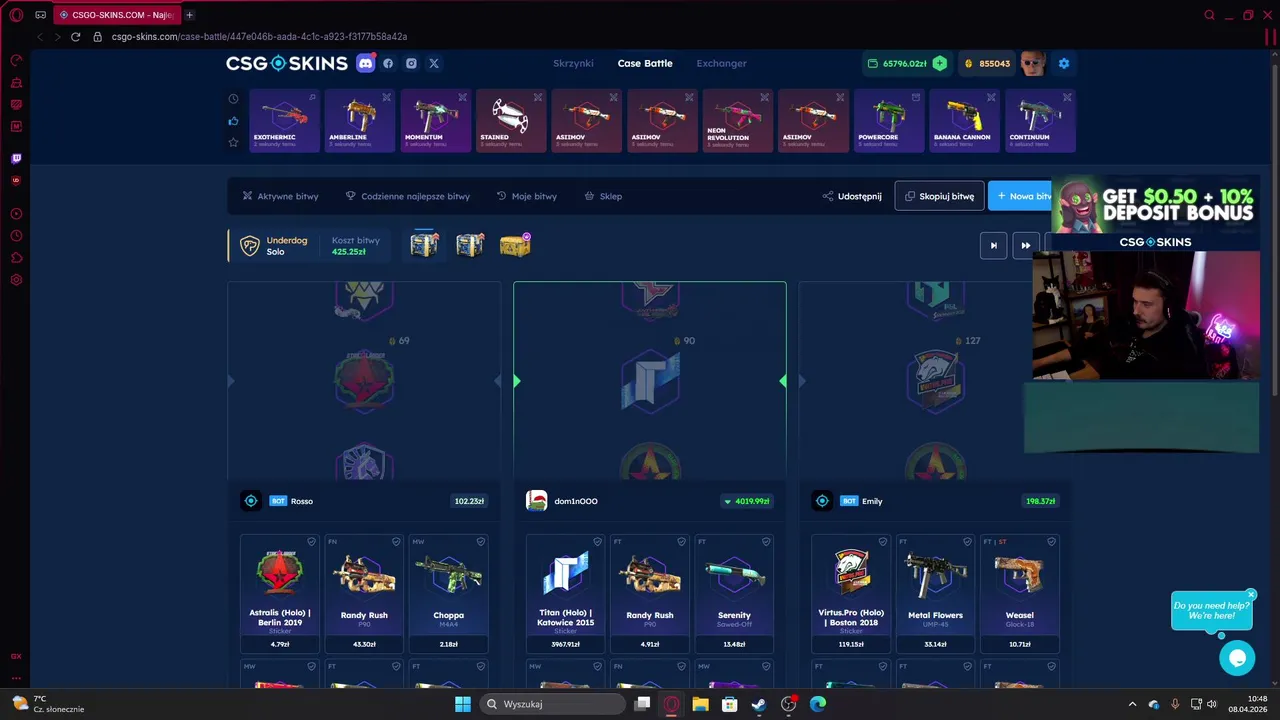
Task: Click the green plus deposit icon
Action: pos(940,63)
